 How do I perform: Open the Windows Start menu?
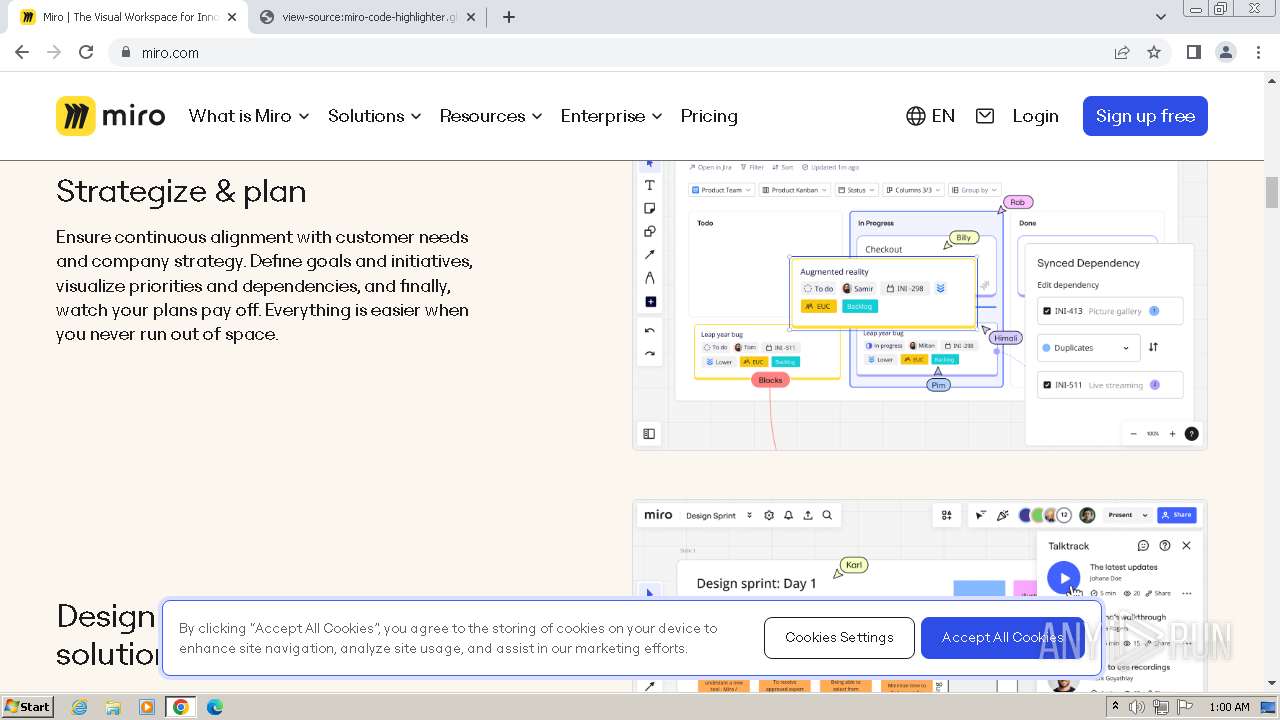(x=28, y=707)
